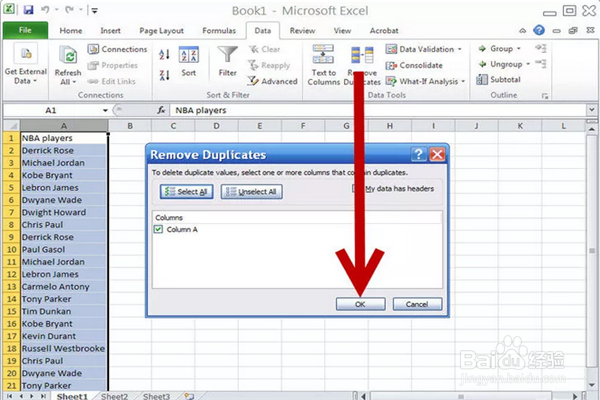Click next sheet navigation arrow

pyautogui.click(x=32, y=396)
